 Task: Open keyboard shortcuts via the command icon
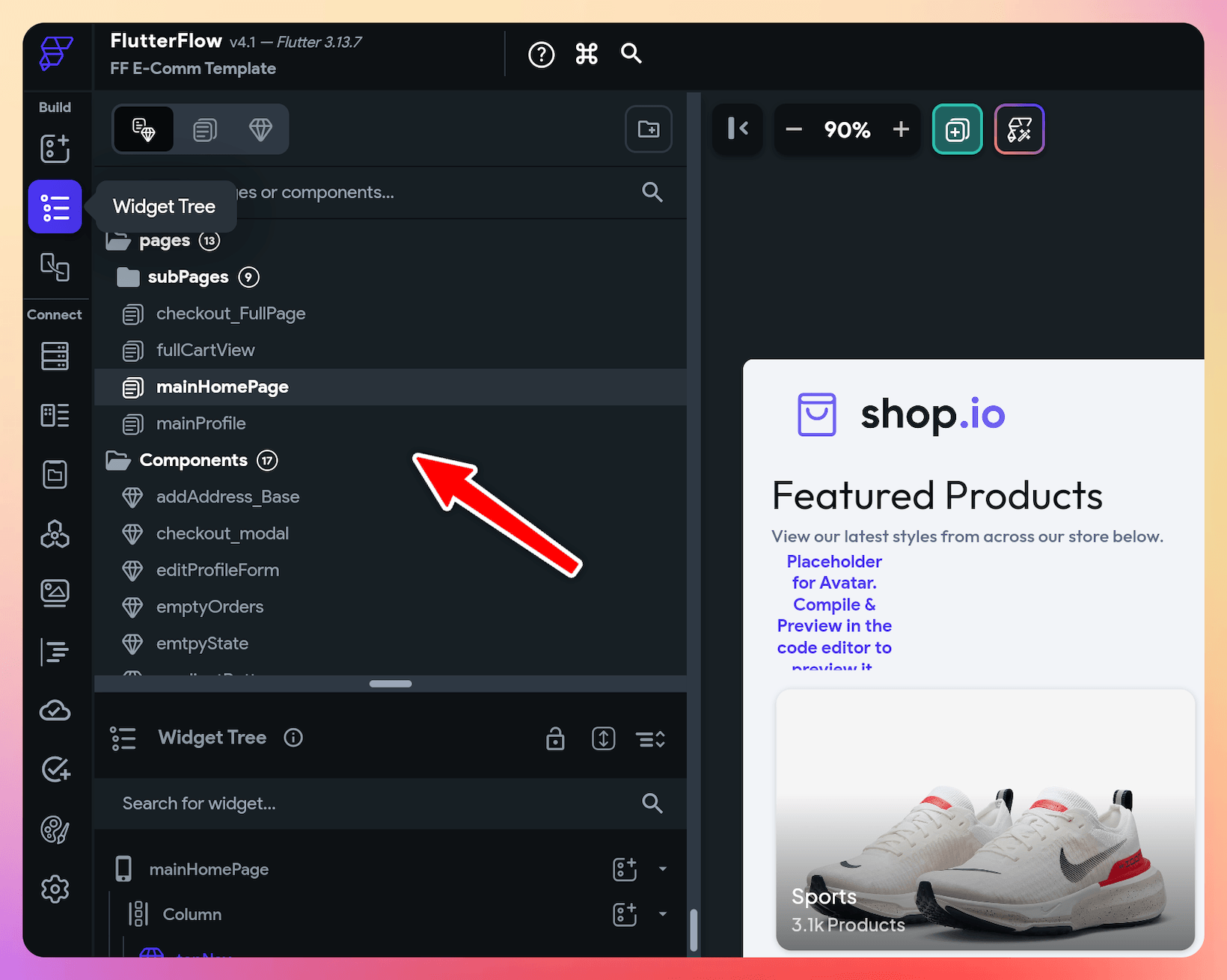[587, 54]
